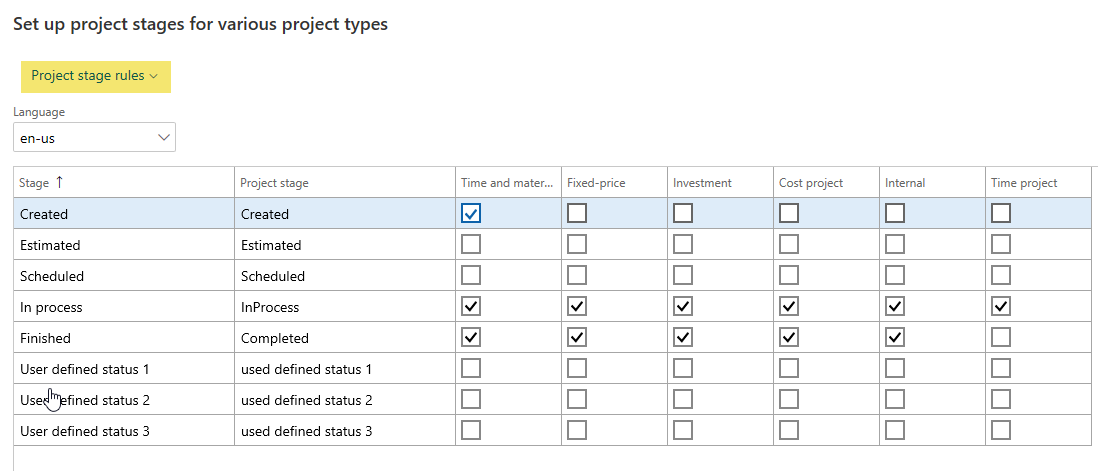Image resolution: width=1098 pixels, height=471 pixels.
Task: Click the Project stage column header
Action: pyautogui.click(x=274, y=183)
